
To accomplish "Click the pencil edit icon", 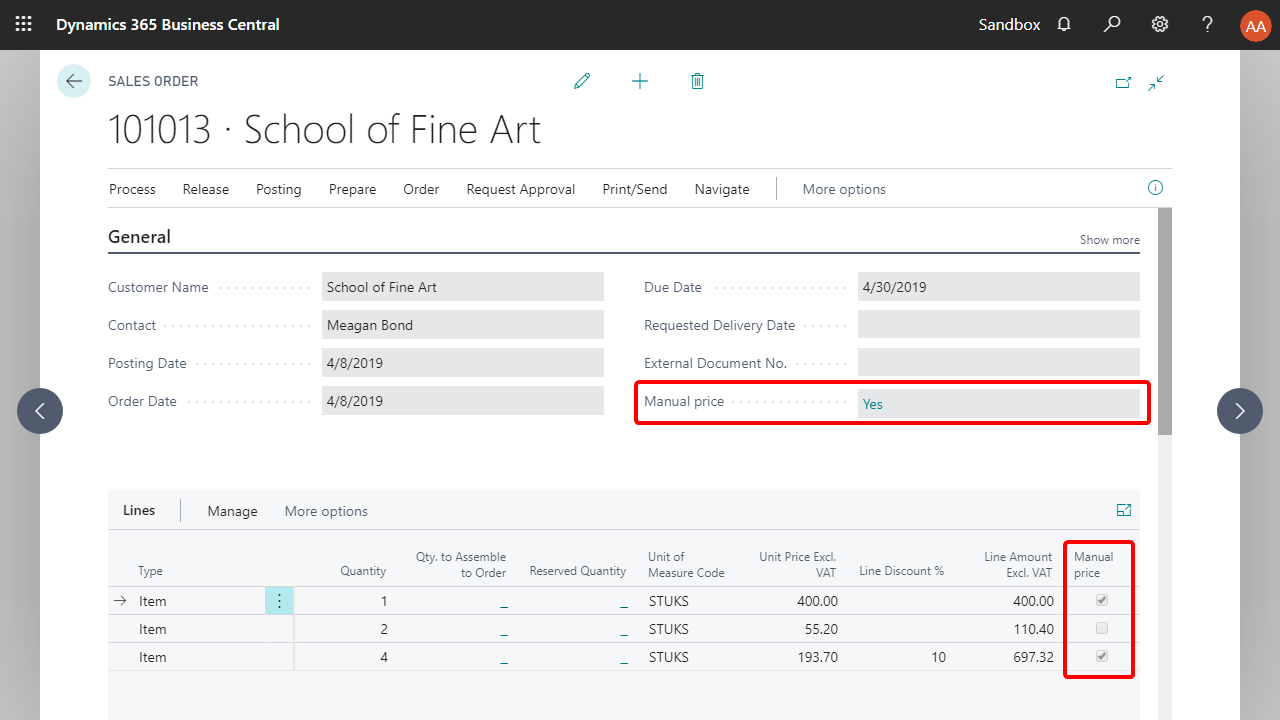I will 582,81.
